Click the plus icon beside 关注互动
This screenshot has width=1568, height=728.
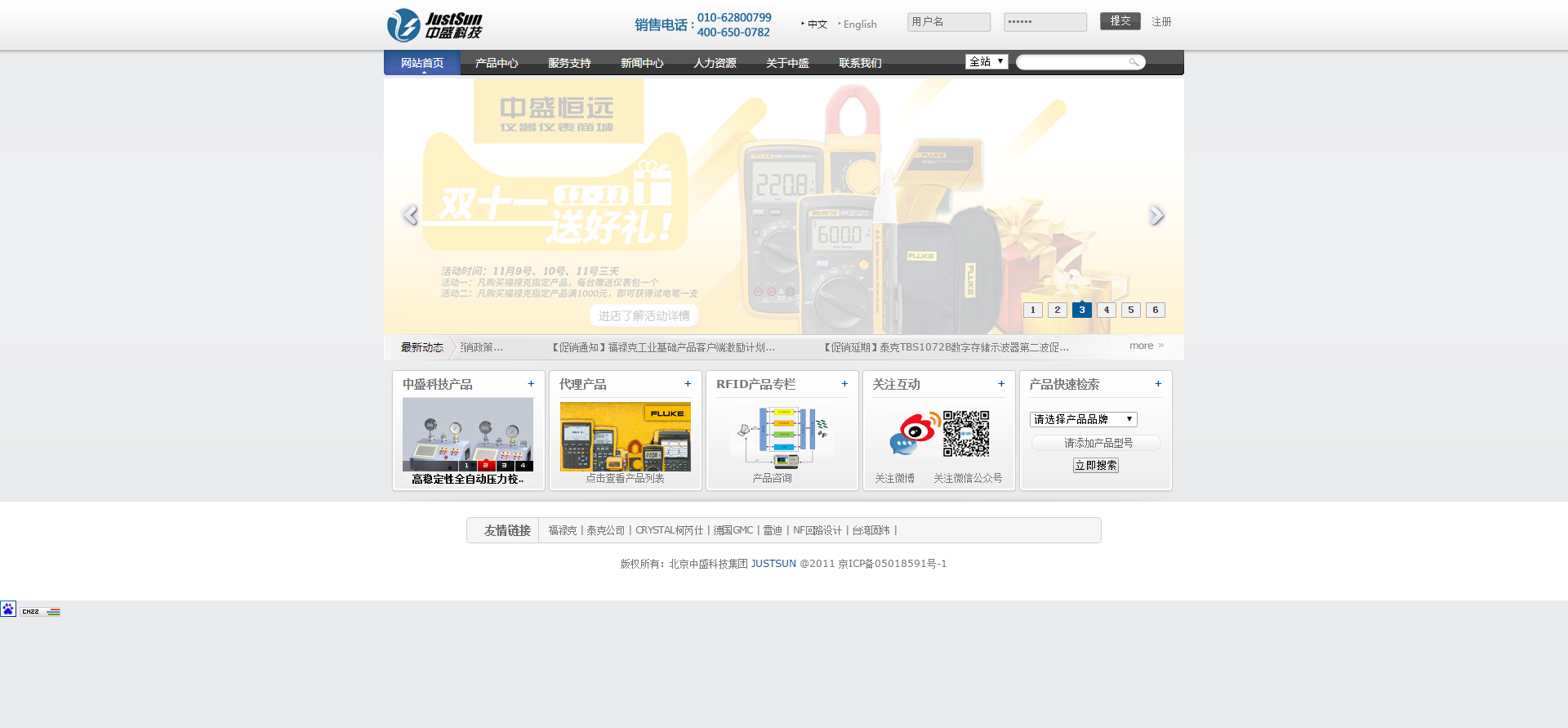(x=1001, y=384)
